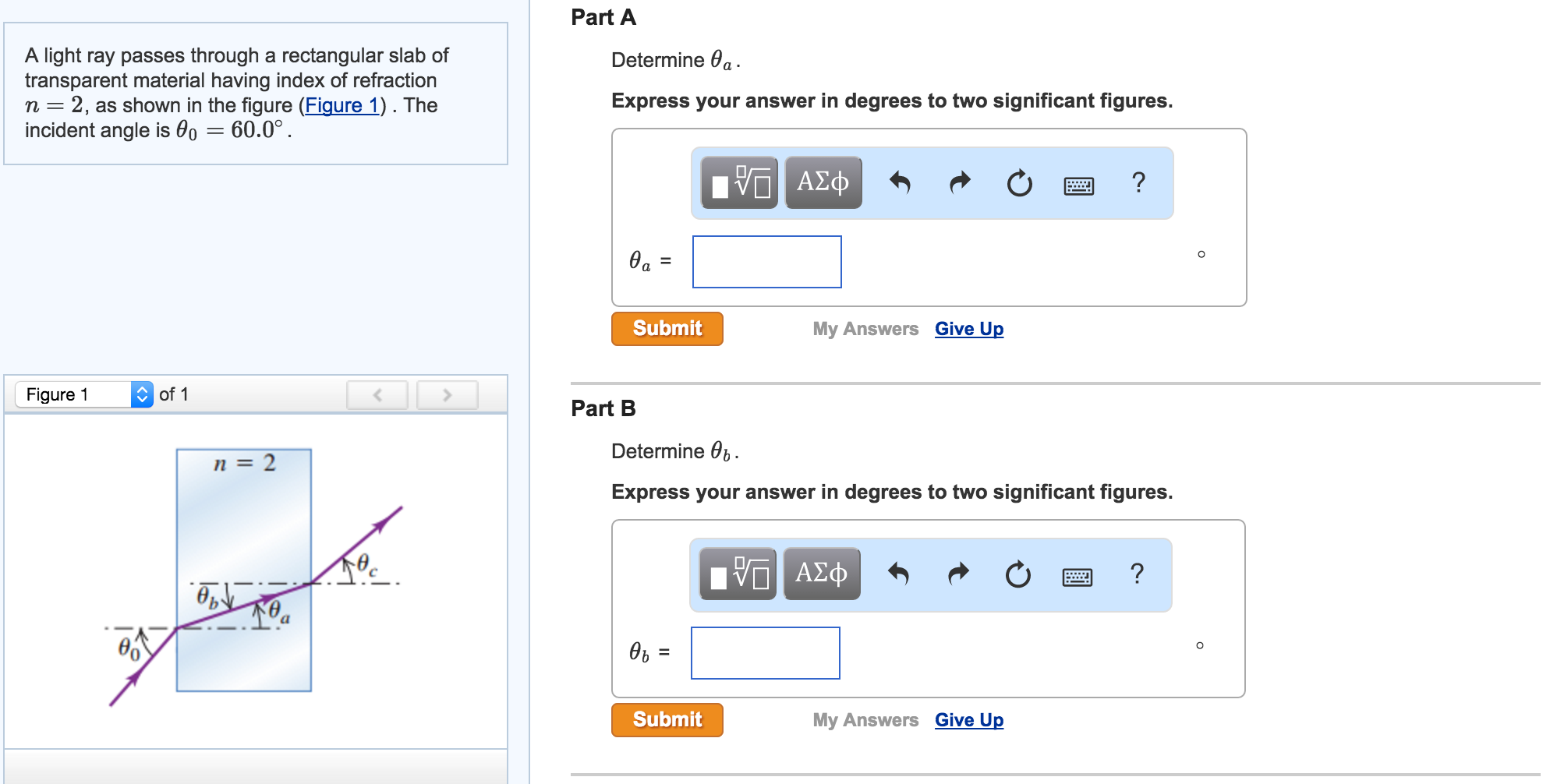1550x784 pixels.
Task: Select the 'Part A' heading text
Action: pos(603,17)
